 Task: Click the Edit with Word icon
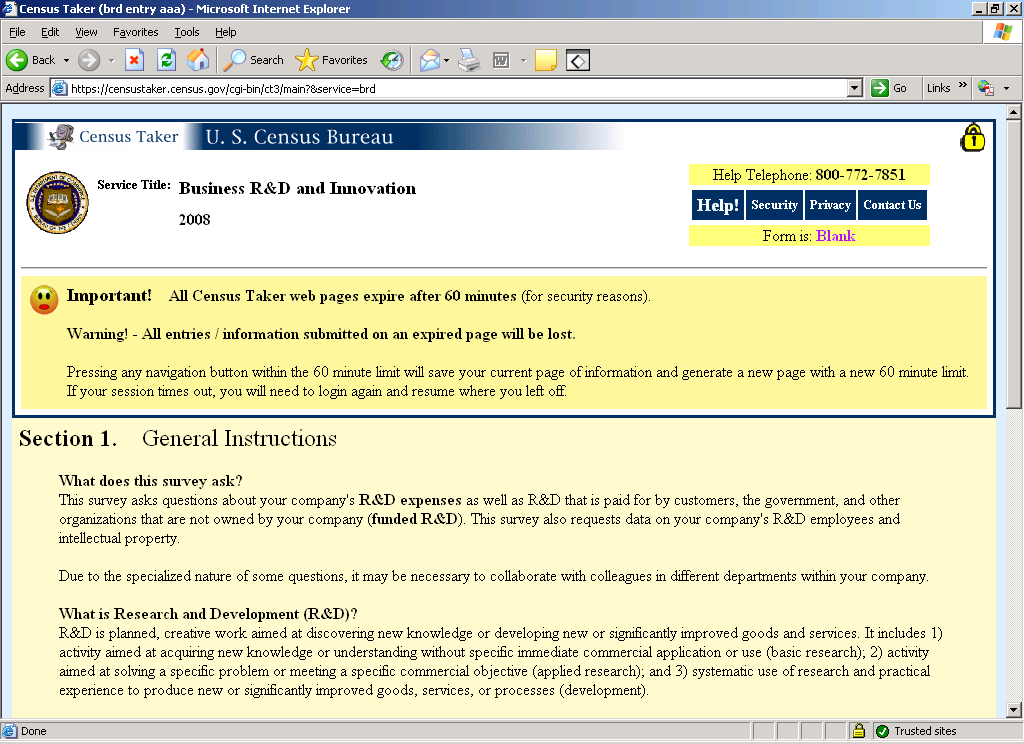(501, 60)
